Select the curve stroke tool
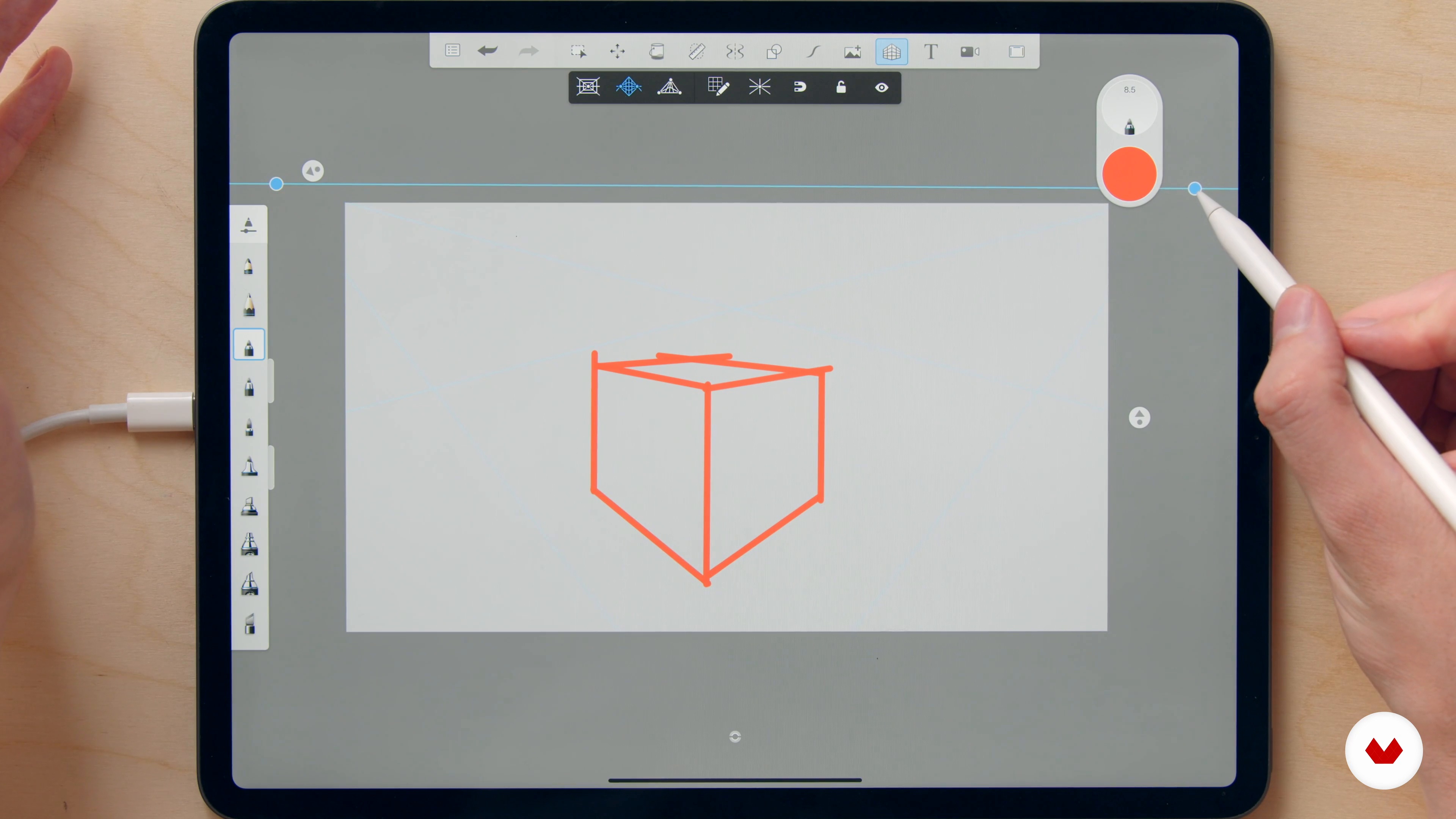 click(813, 52)
